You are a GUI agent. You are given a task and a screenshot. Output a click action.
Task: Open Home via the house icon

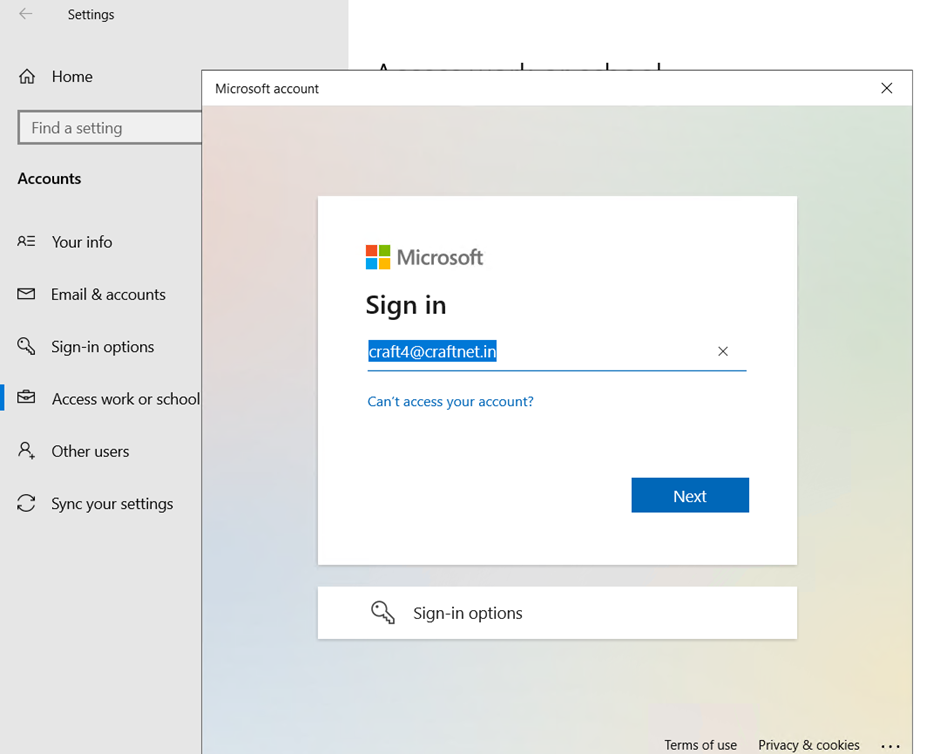(x=27, y=77)
